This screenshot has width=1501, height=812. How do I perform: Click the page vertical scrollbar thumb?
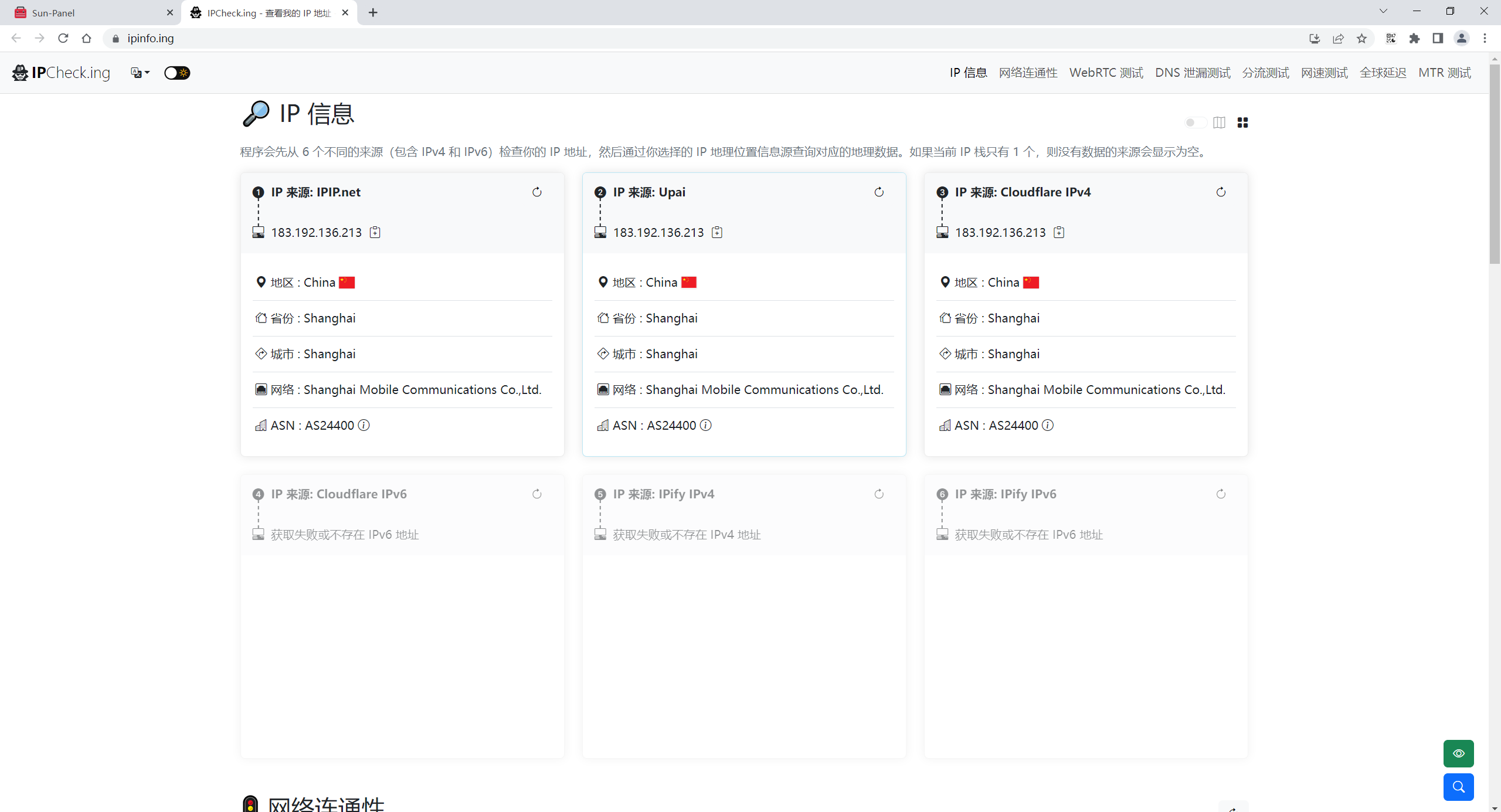(1495, 164)
